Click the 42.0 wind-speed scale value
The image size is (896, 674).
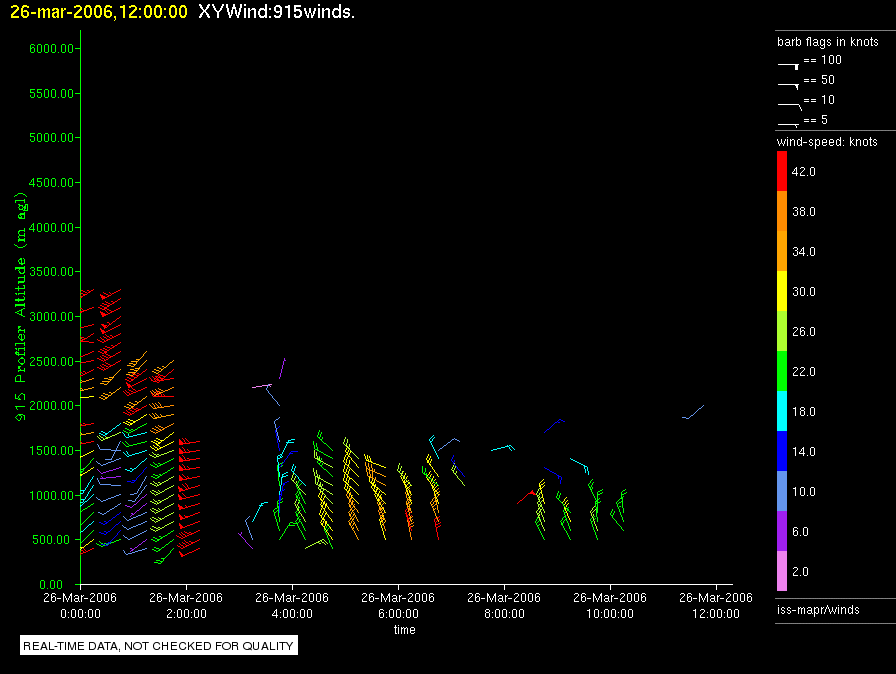(x=803, y=172)
